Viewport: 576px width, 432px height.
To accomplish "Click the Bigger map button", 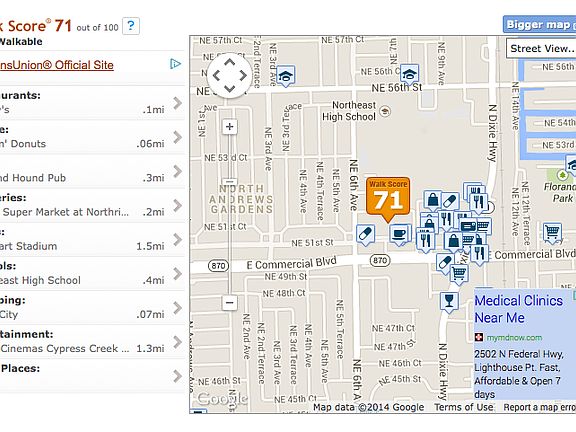I will coord(539,25).
